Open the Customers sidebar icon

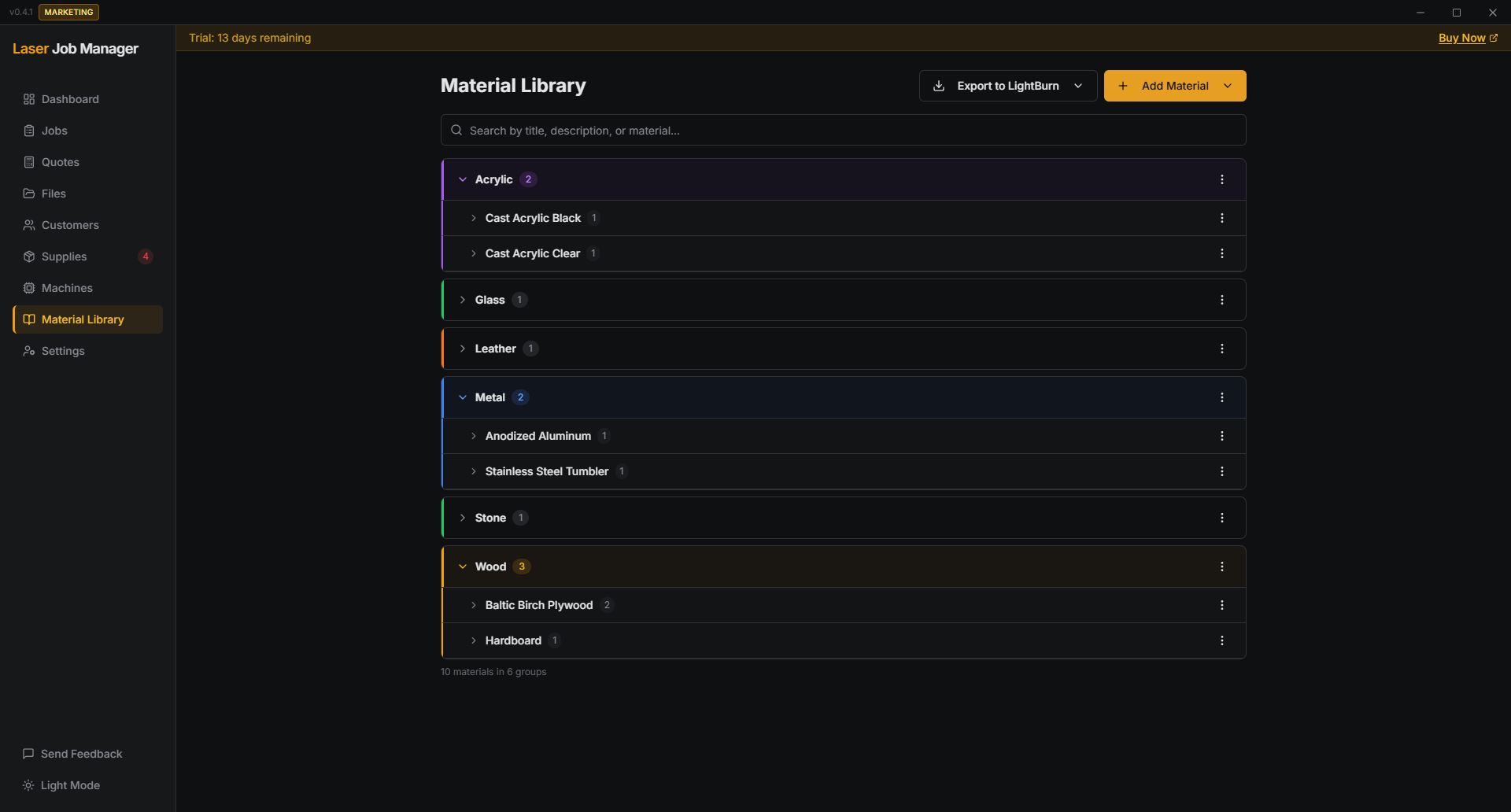(29, 225)
